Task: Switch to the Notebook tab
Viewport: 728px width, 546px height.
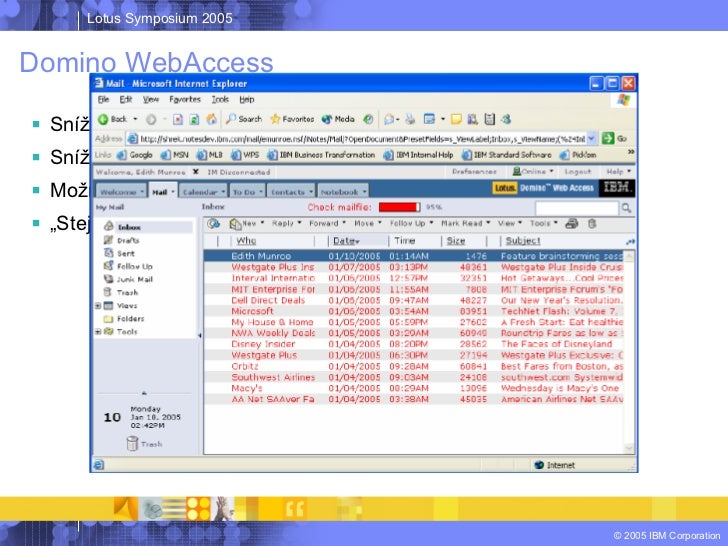Action: point(343,192)
